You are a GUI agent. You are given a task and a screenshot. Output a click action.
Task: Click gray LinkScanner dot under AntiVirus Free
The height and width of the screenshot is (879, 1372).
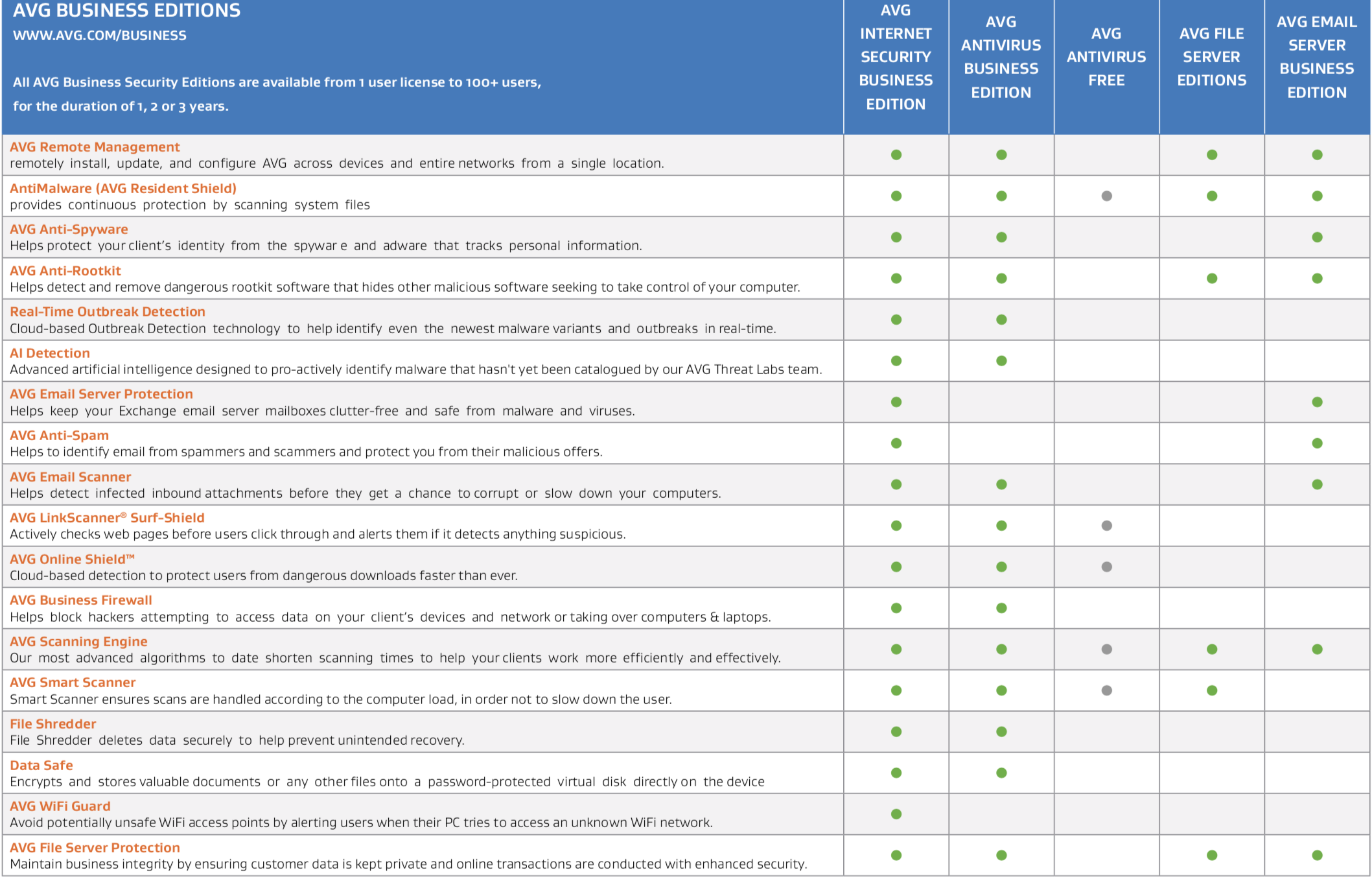click(x=1107, y=526)
